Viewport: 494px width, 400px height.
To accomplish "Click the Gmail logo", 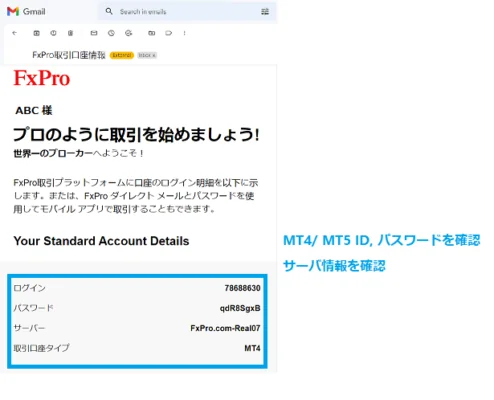I will tap(26, 12).
